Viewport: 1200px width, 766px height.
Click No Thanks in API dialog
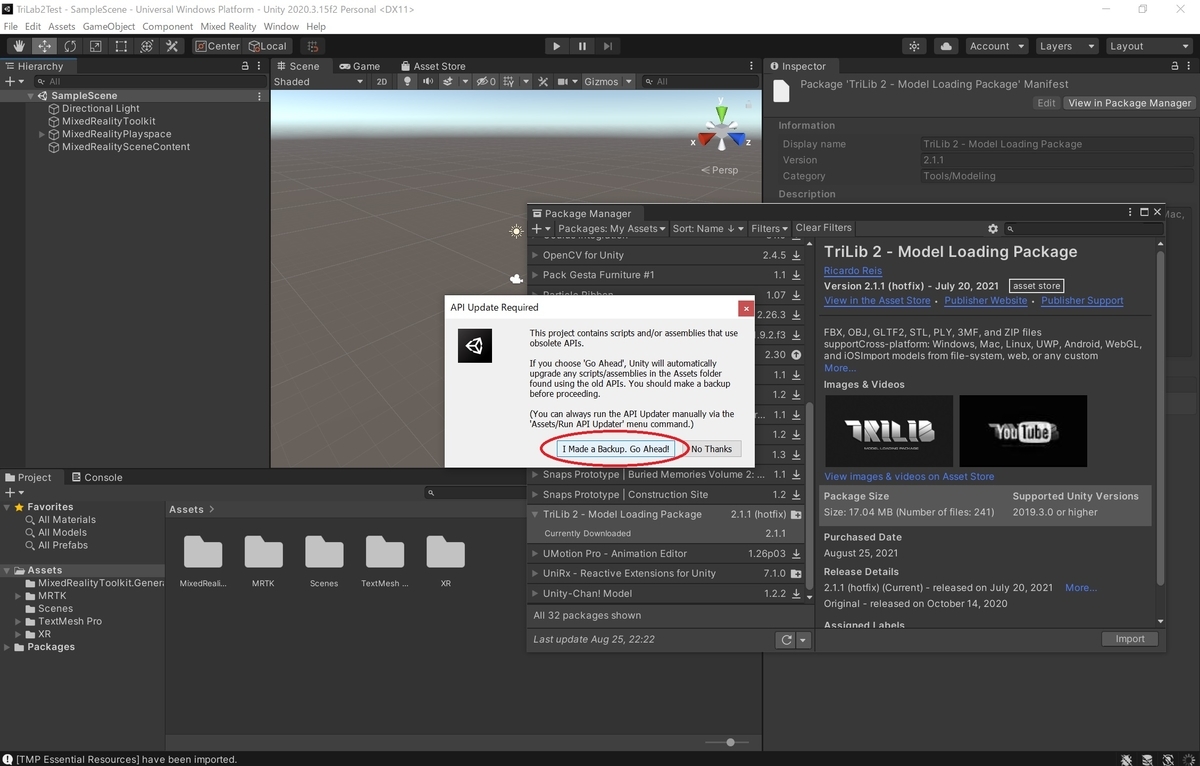(x=711, y=449)
